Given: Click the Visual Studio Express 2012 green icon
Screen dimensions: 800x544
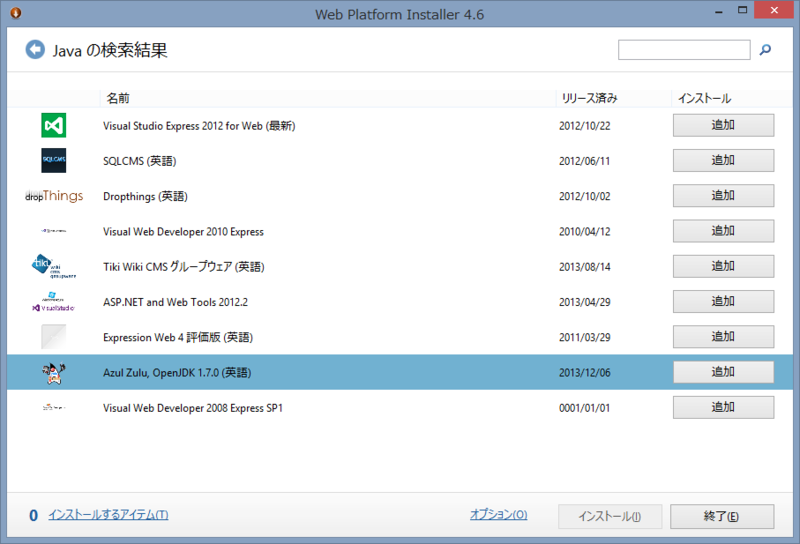Looking at the screenshot, I should (54, 126).
